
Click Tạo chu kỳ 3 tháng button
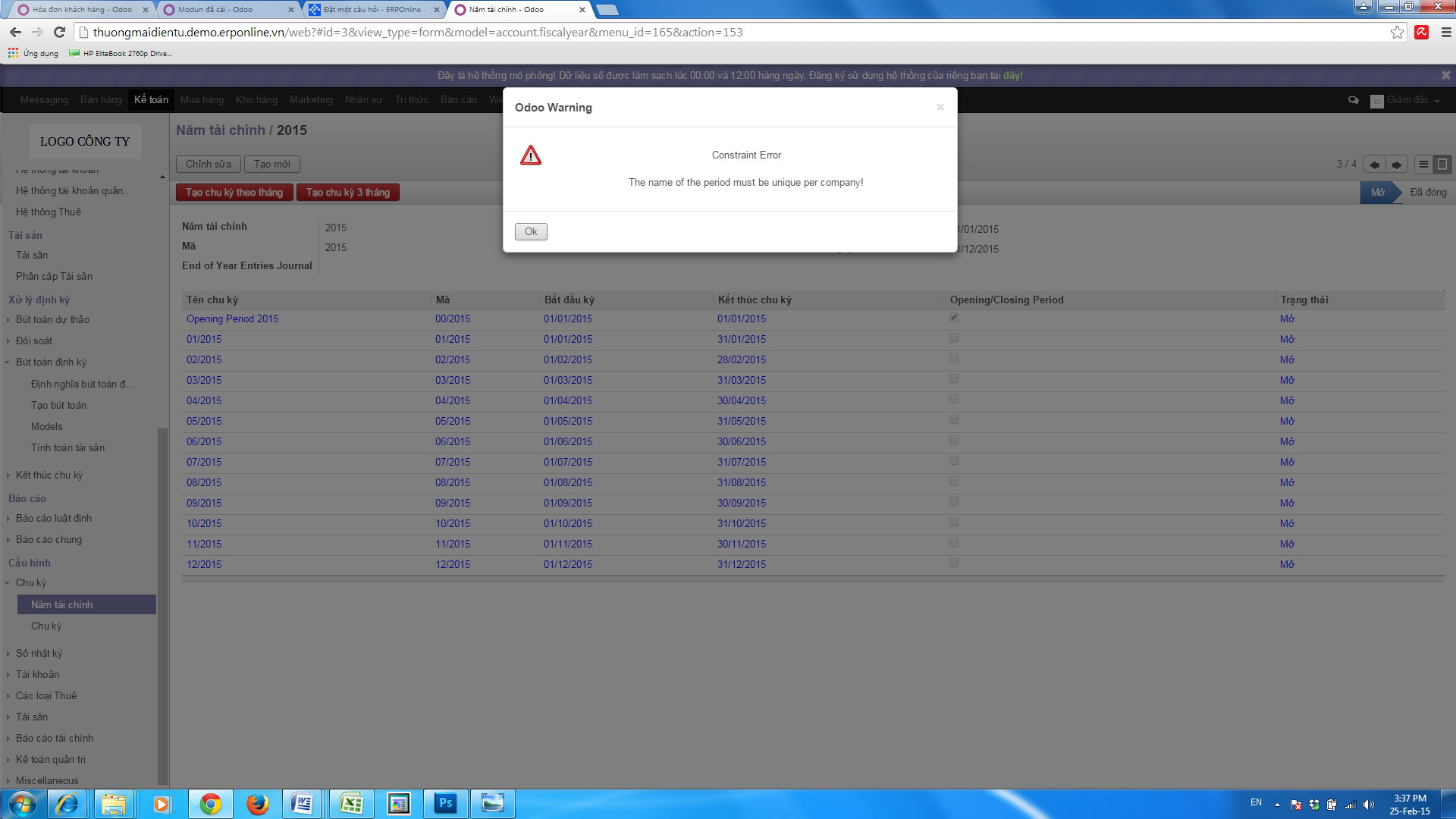pyautogui.click(x=348, y=193)
